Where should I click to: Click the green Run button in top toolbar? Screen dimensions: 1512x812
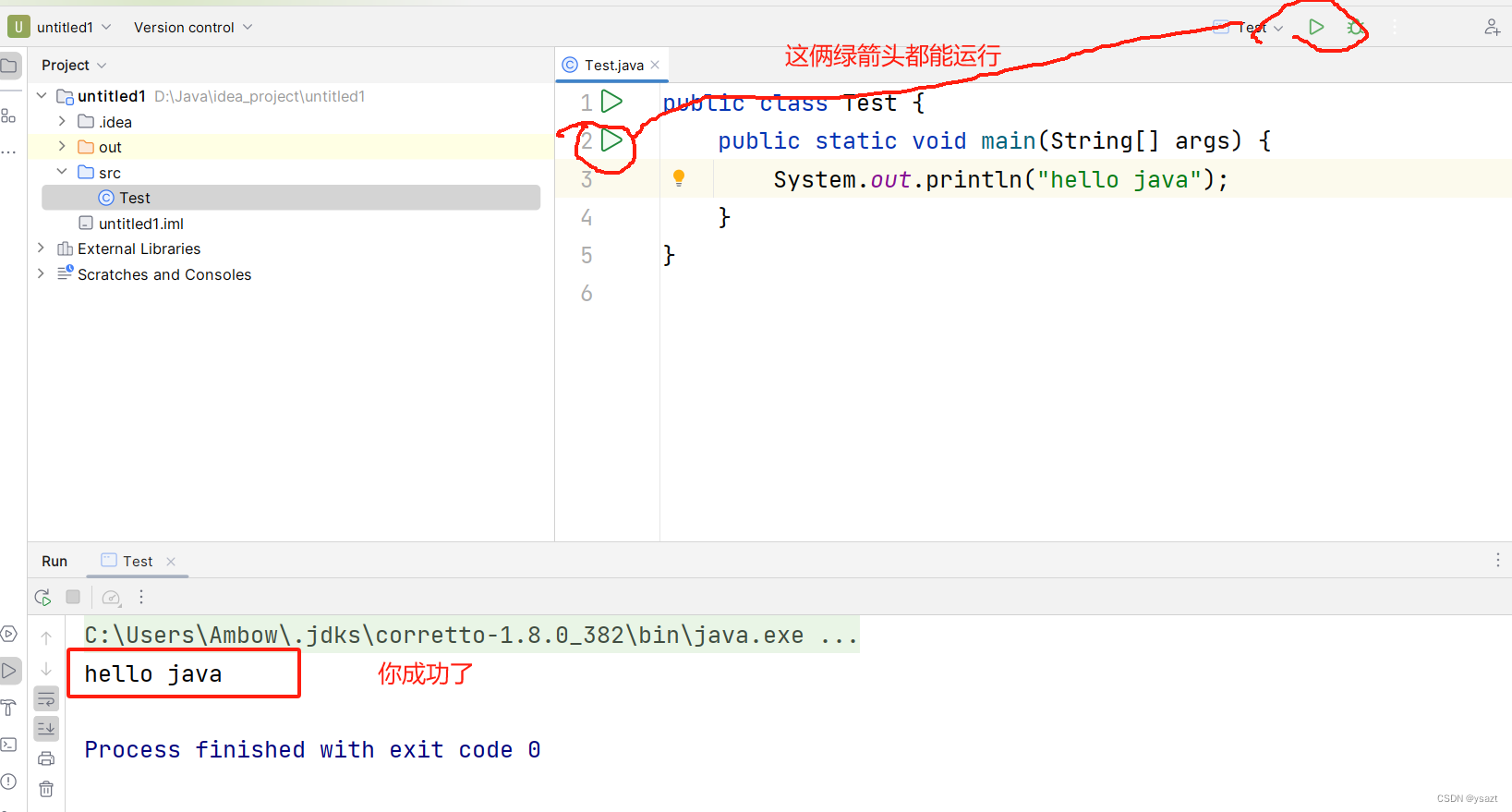click(1316, 27)
